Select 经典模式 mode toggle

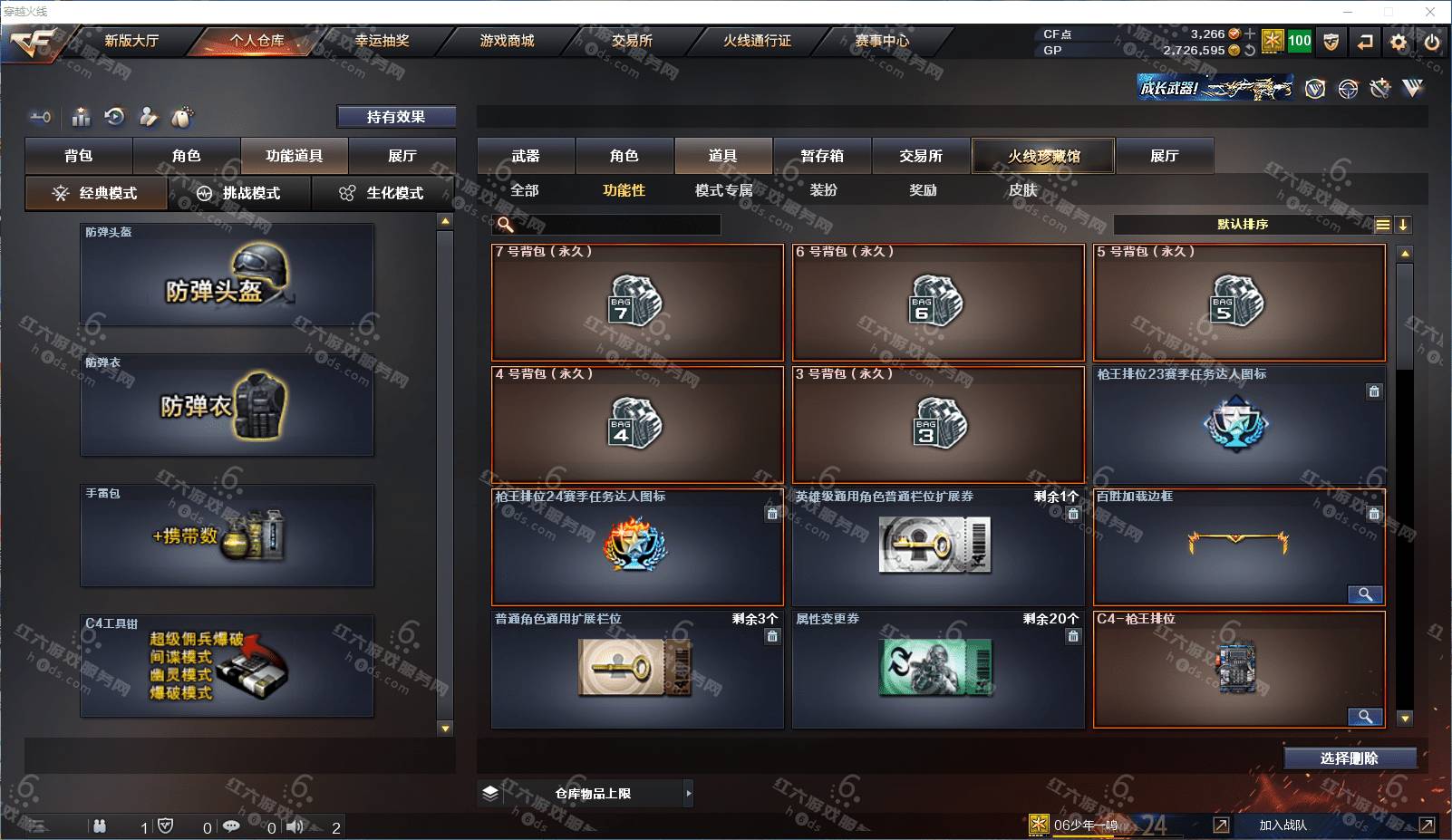click(x=96, y=193)
